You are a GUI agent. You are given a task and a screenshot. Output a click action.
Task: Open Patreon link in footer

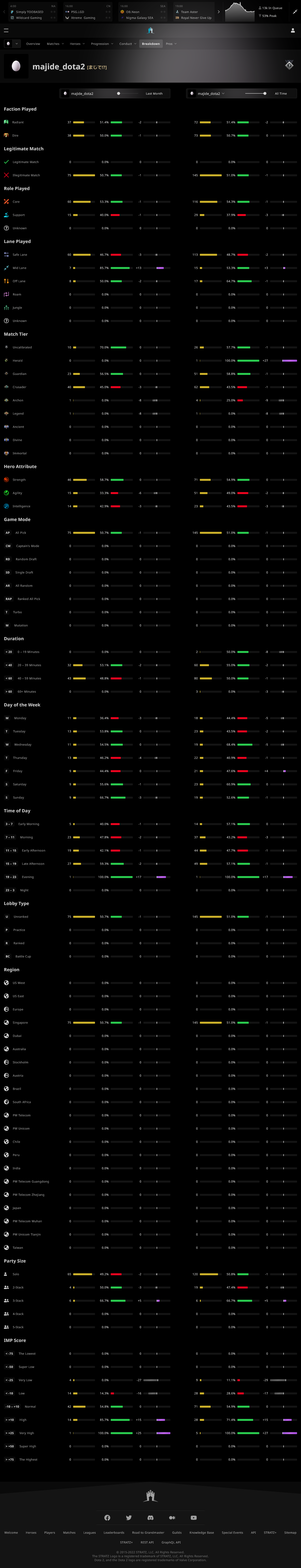[172, 1517]
